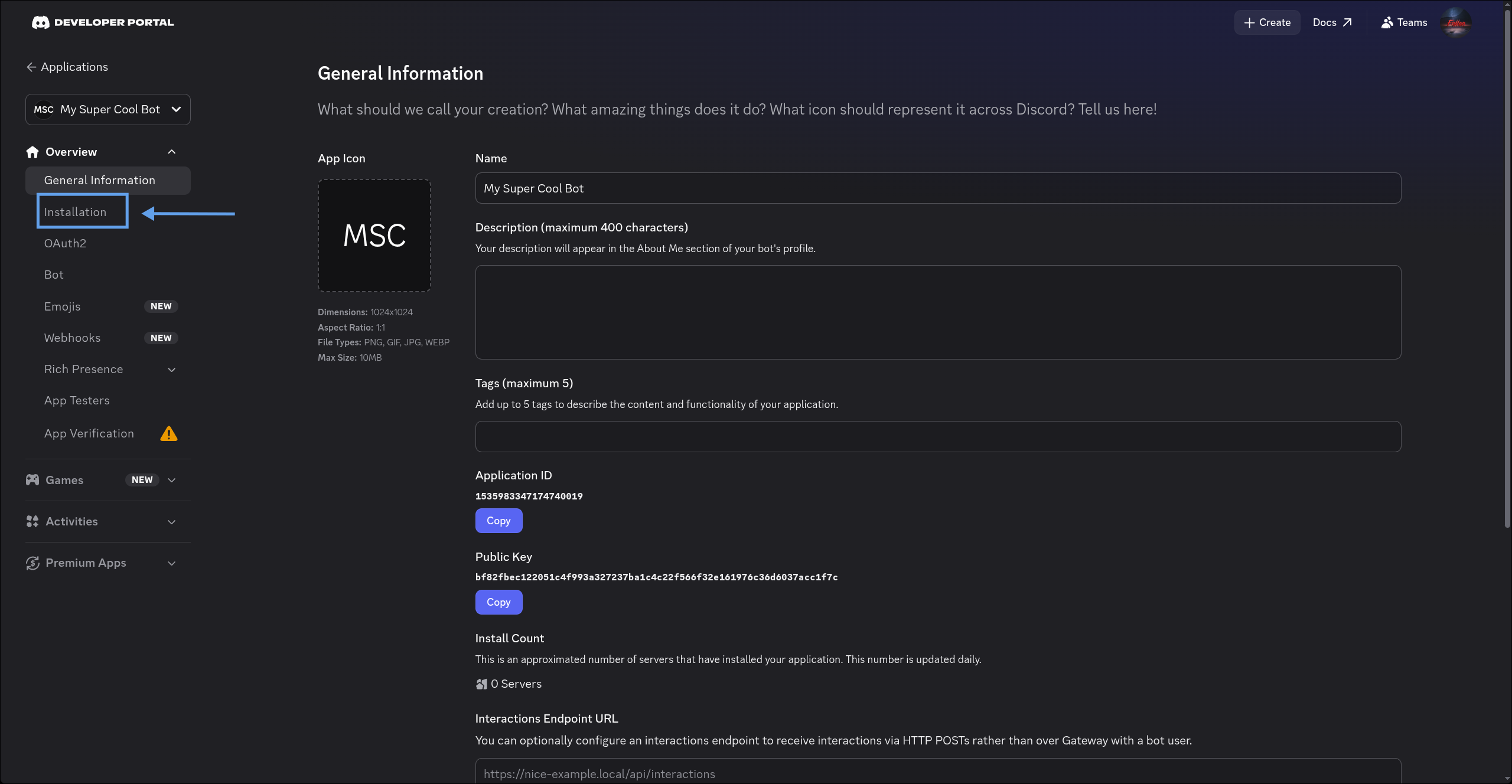Open the Premium Apps section
Viewport: 1512px width, 784px height.
coord(86,563)
